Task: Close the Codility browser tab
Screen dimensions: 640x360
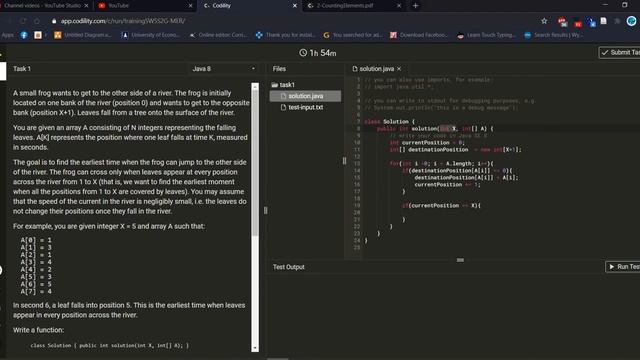Action: [295, 6]
